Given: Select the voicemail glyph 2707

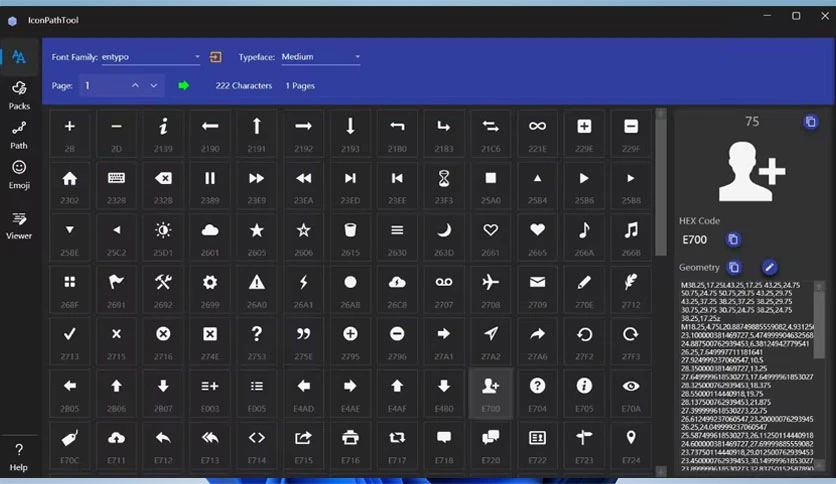Looking at the screenshot, I should (x=444, y=289).
